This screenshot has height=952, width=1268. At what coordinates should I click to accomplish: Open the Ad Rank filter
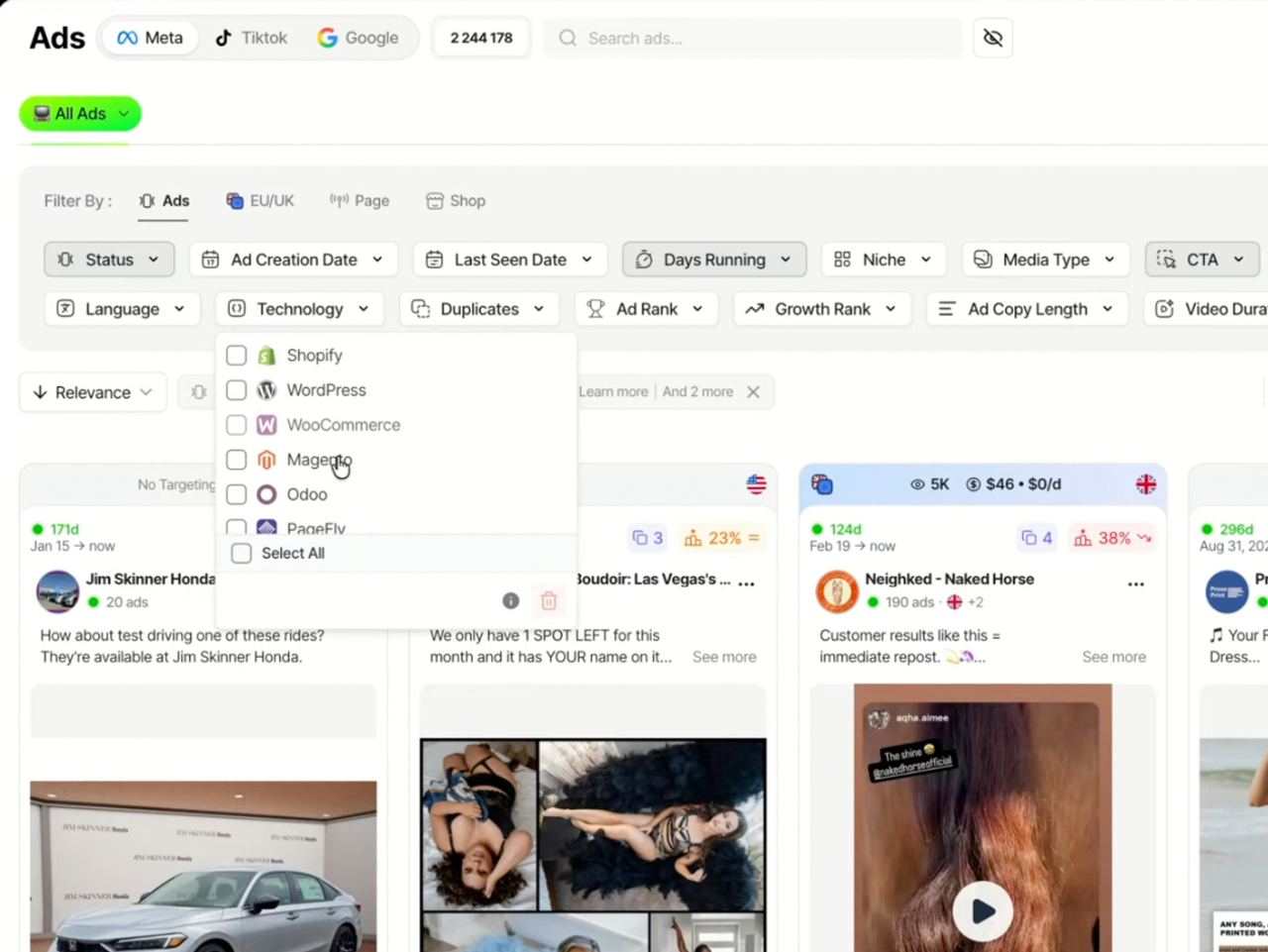tap(646, 309)
